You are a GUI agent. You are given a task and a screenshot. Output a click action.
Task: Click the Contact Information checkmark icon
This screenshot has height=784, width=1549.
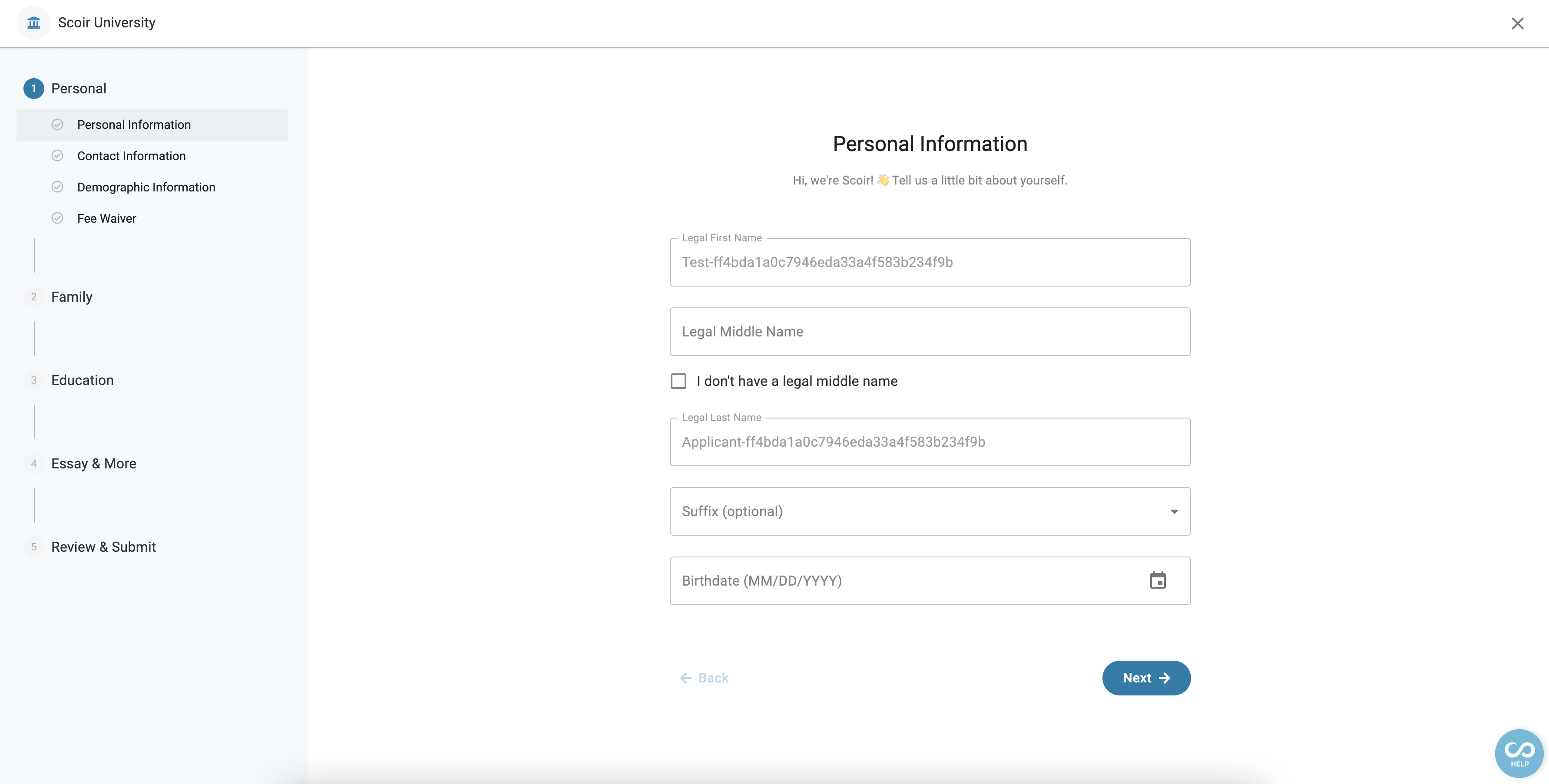[57, 155]
